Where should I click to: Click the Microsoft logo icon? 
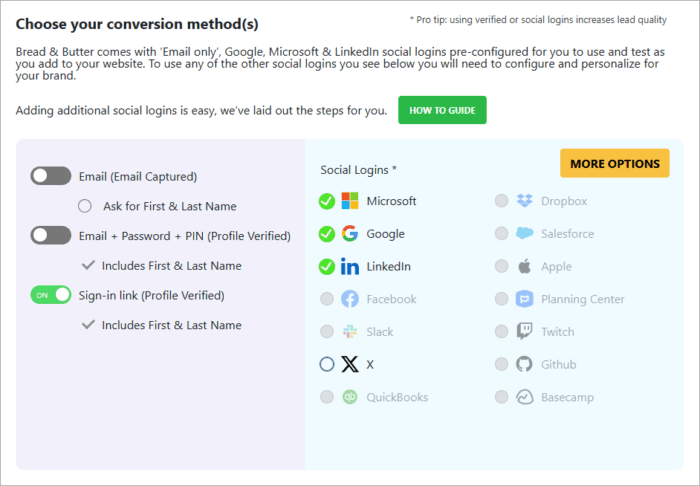coord(350,201)
